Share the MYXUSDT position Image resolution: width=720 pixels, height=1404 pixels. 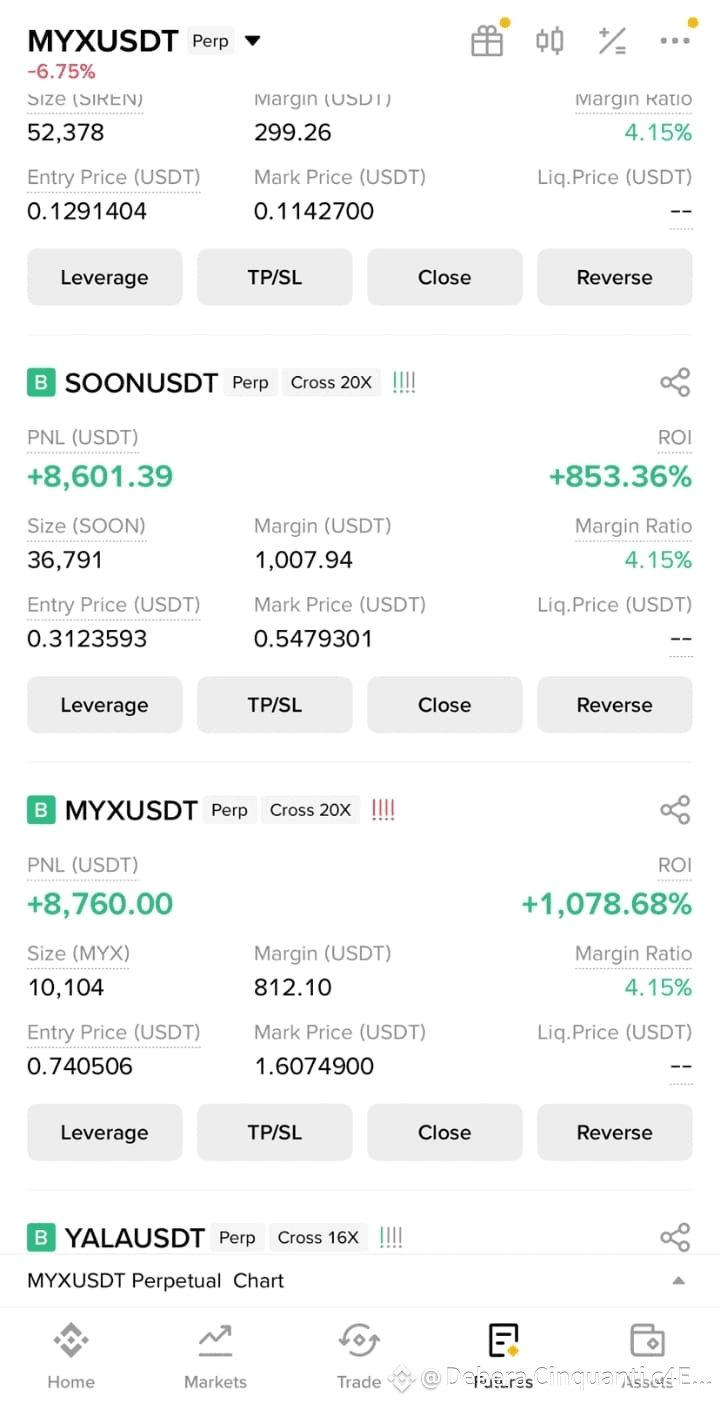(675, 810)
